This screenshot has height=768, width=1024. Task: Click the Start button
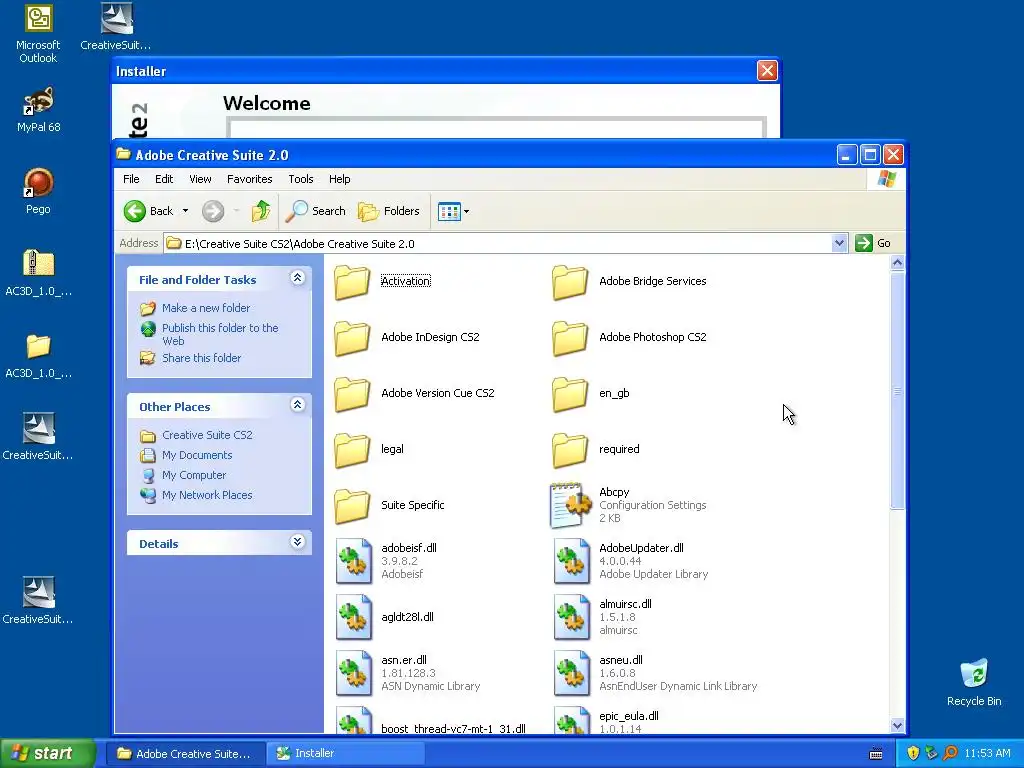pyautogui.click(x=48, y=754)
